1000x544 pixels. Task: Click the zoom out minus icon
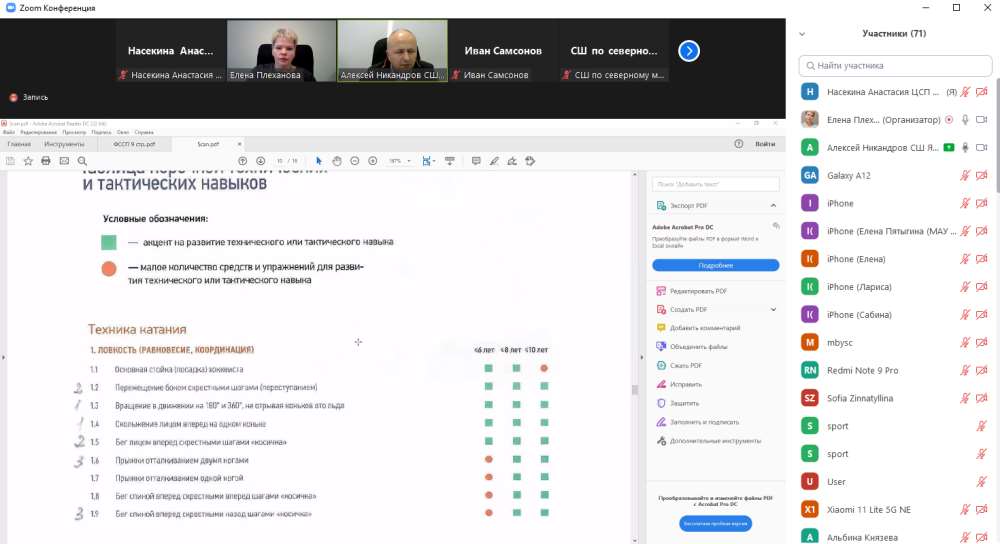point(355,160)
